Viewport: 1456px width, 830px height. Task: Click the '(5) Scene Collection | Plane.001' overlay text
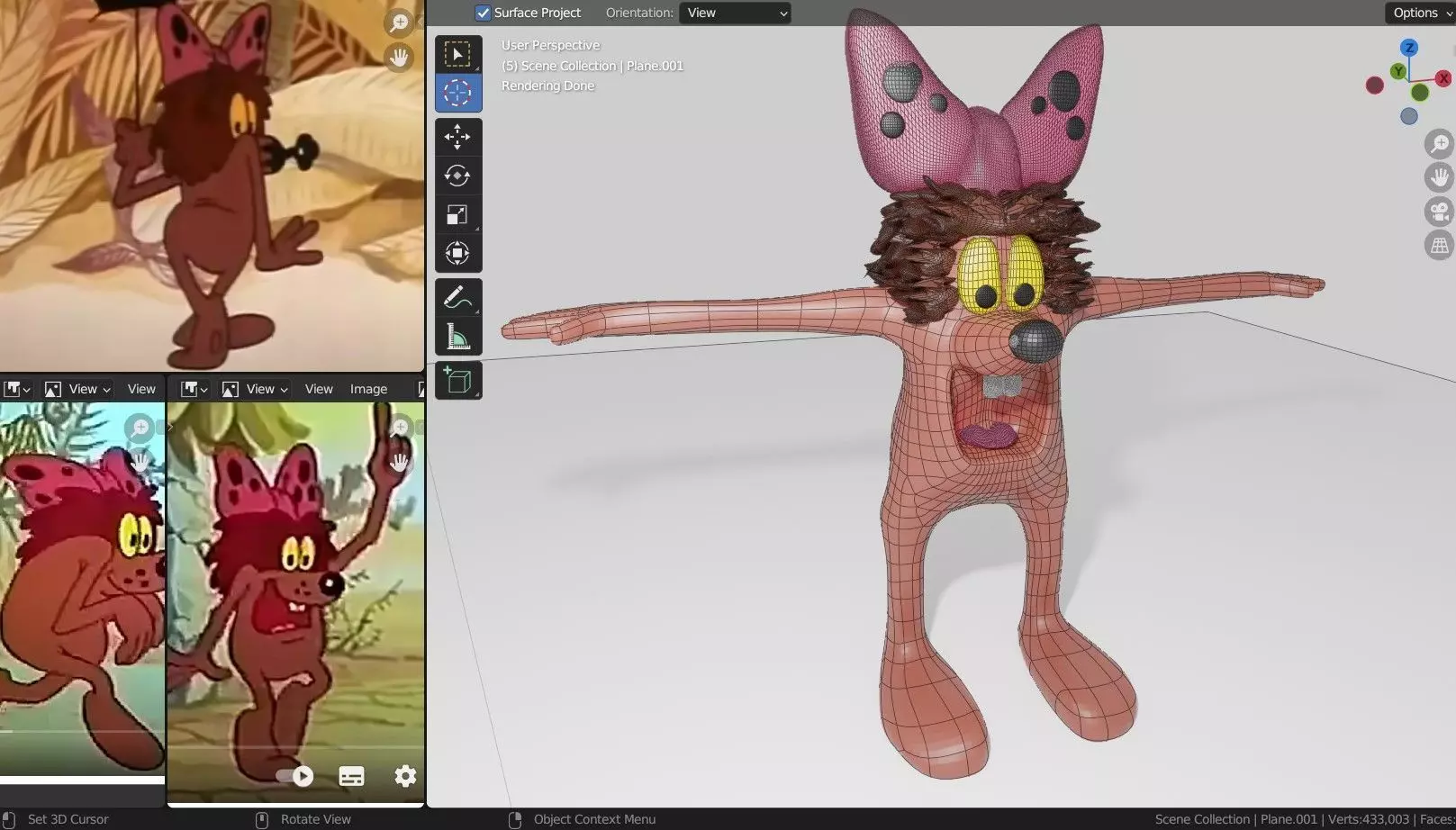point(592,66)
